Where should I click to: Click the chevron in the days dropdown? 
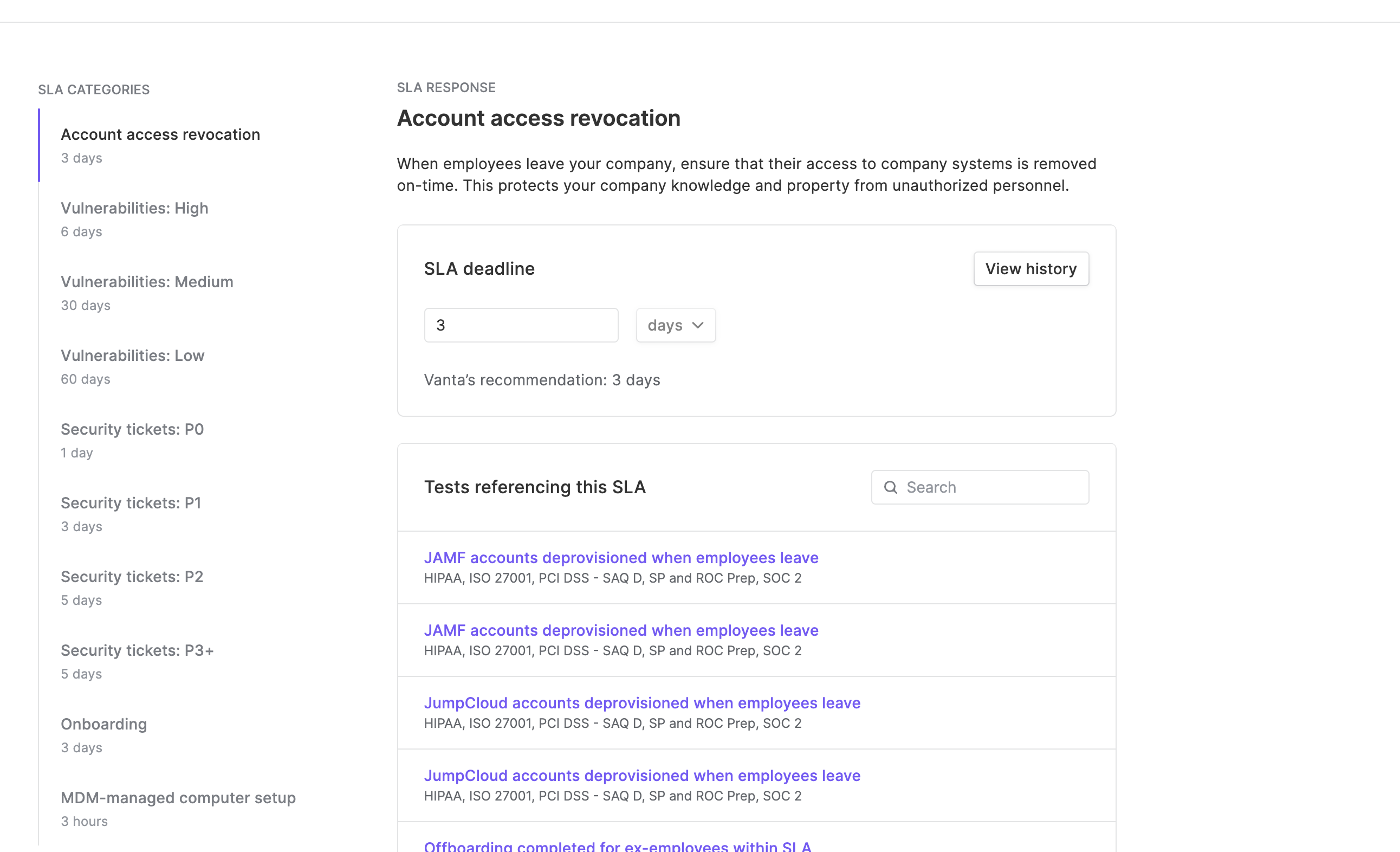pyautogui.click(x=698, y=325)
